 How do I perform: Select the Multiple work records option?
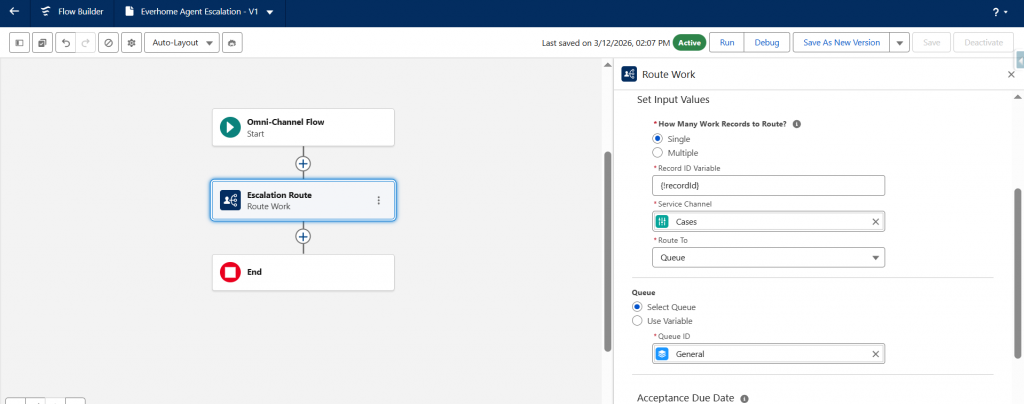[x=657, y=152]
